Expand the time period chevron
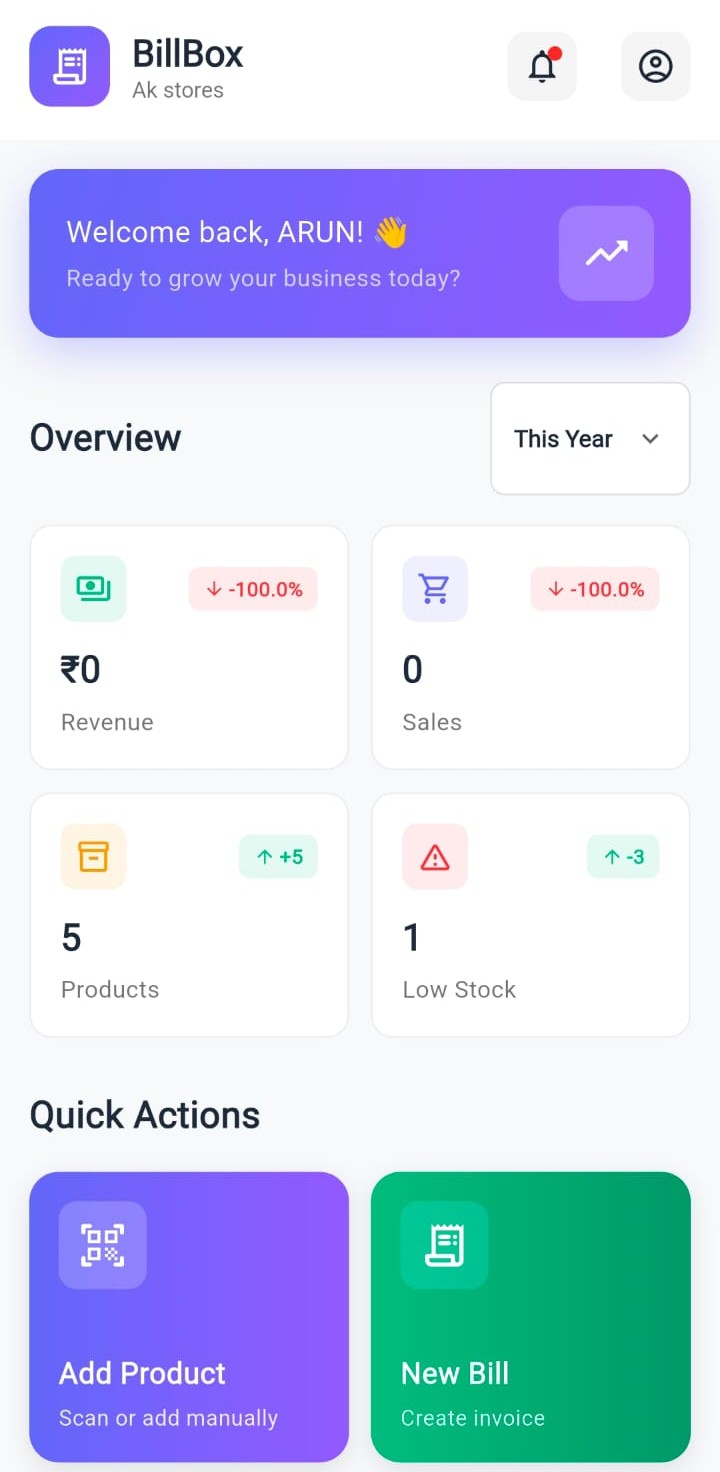720x1472 pixels. tap(650, 439)
